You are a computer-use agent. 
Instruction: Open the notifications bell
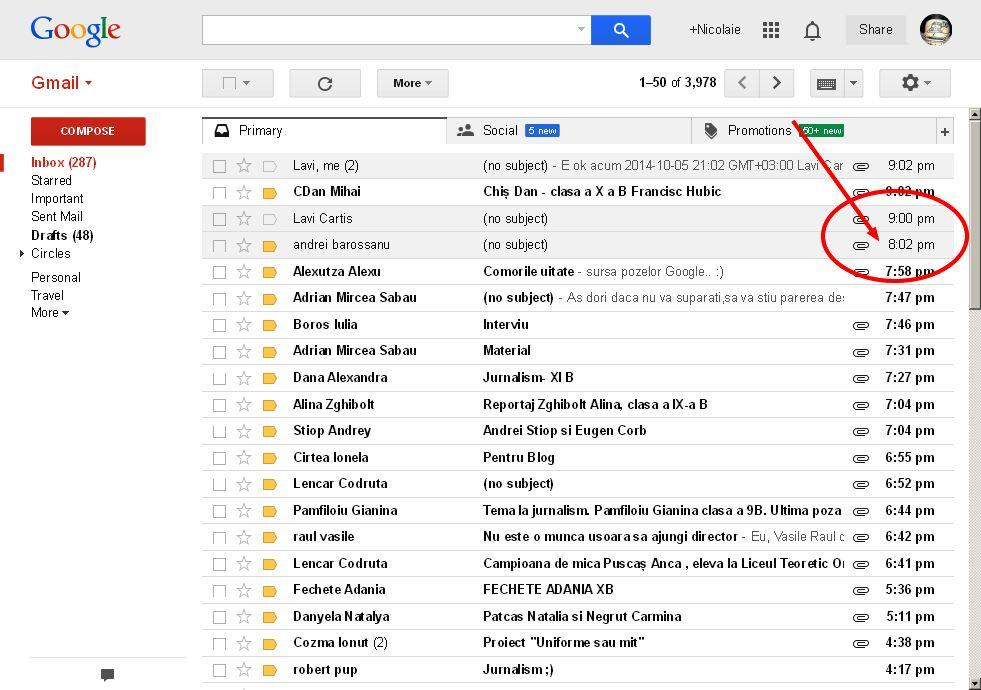pos(812,31)
